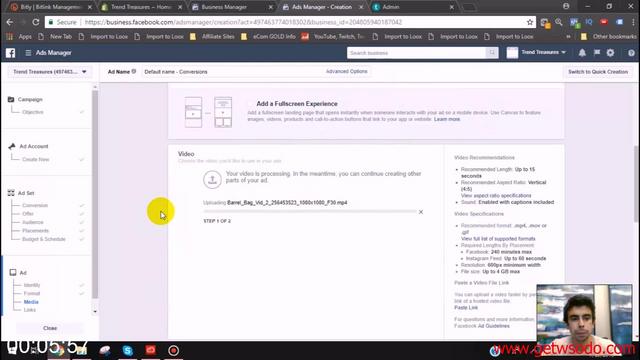Select Objective in the Campaign tree
Image resolution: width=640 pixels, height=360 pixels.
[x=33, y=112]
